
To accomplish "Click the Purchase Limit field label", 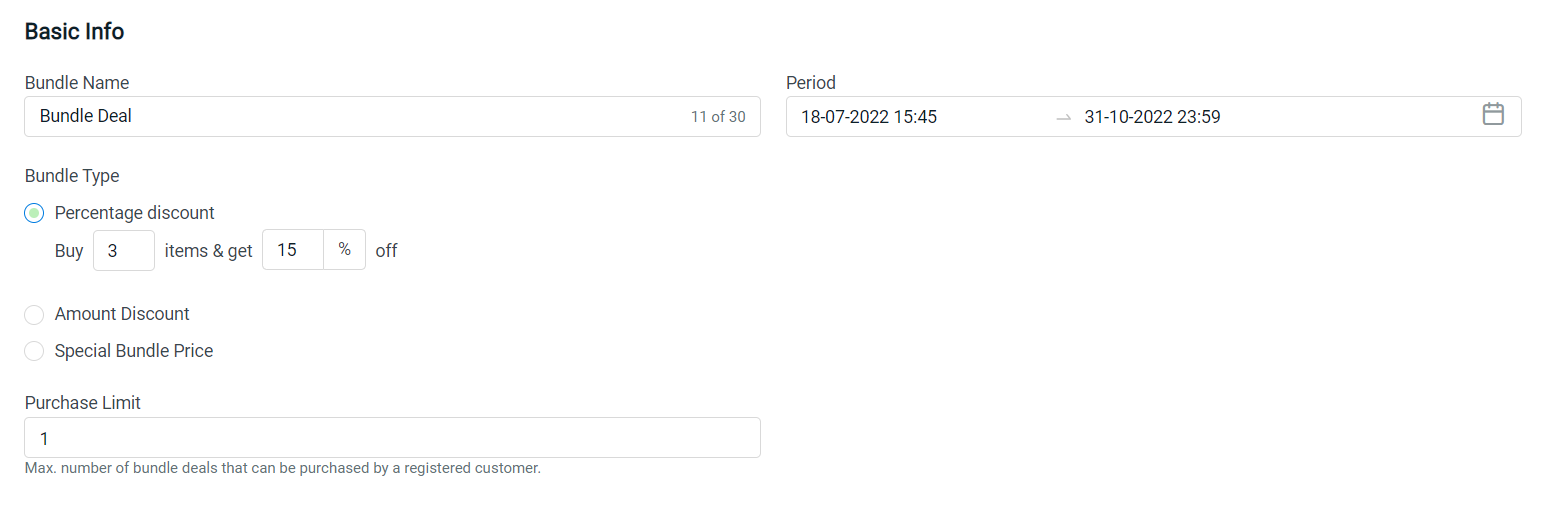I will 83,403.
